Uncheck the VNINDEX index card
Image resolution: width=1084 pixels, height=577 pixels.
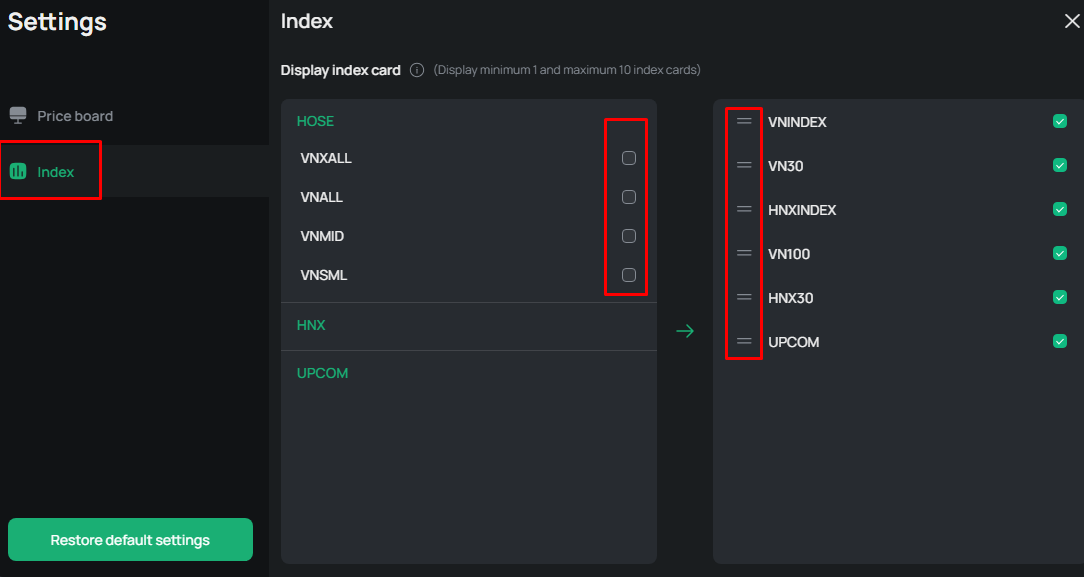[1060, 122]
